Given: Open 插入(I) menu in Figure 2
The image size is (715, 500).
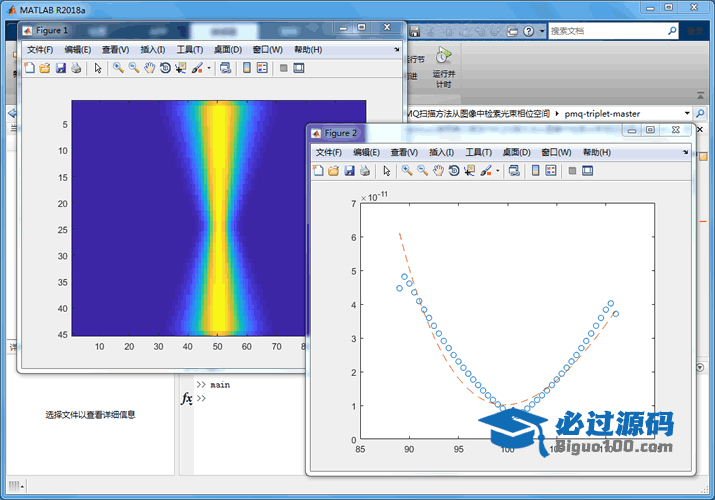Looking at the screenshot, I should pyautogui.click(x=441, y=152).
